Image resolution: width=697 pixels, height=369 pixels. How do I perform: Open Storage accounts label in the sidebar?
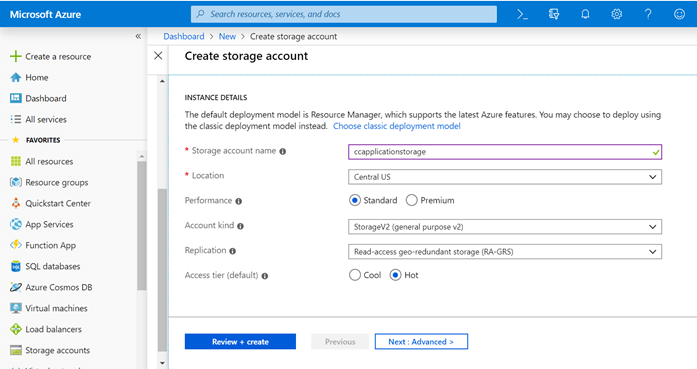click(57, 350)
